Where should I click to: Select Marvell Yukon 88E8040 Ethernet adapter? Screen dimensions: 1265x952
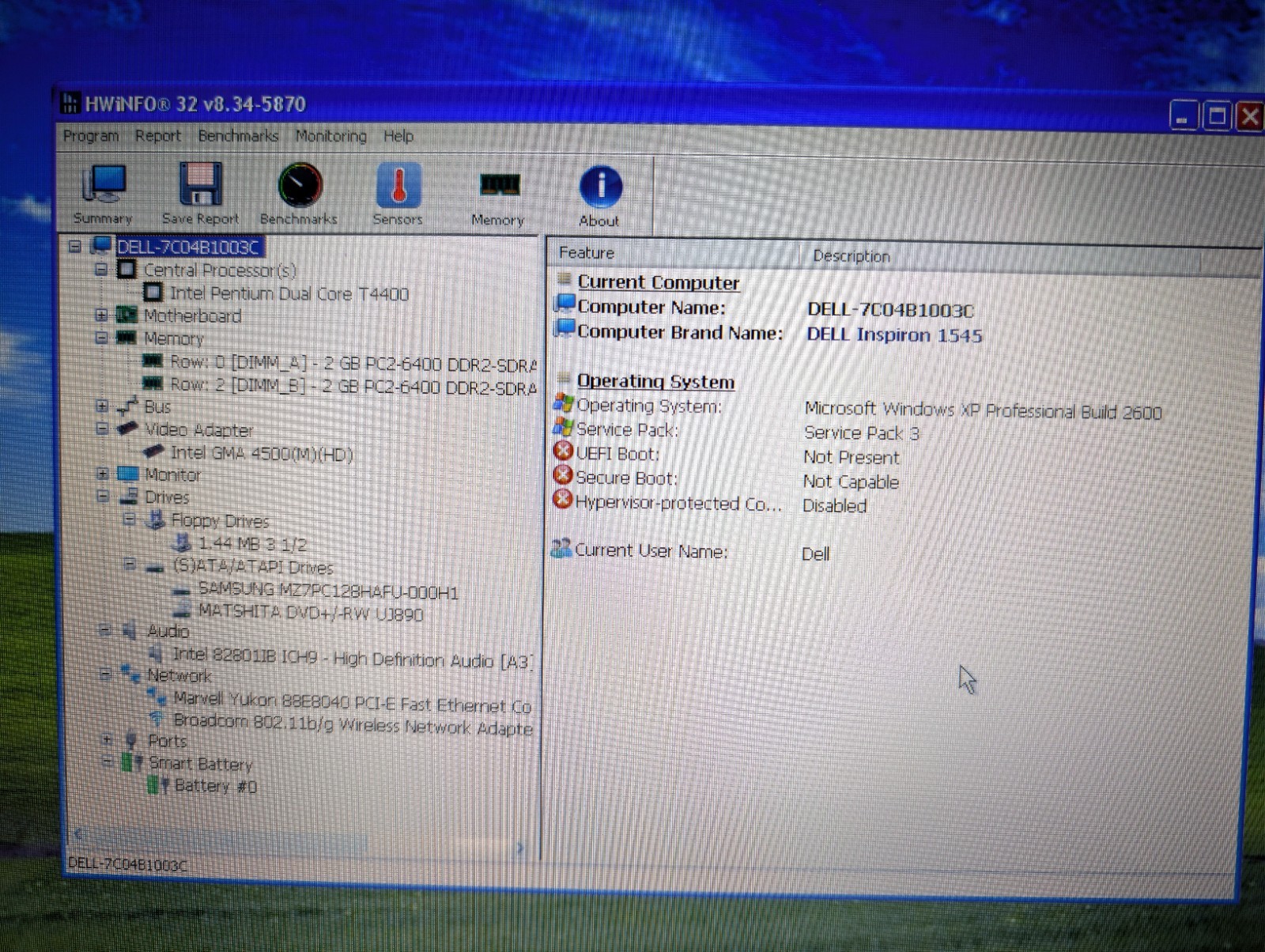coord(353,702)
